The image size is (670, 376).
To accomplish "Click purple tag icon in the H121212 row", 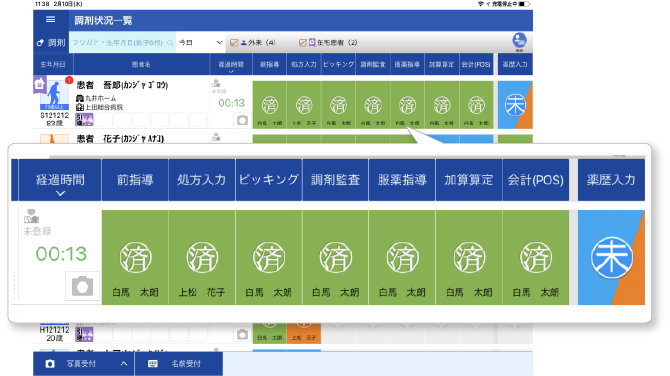I will [84, 334].
